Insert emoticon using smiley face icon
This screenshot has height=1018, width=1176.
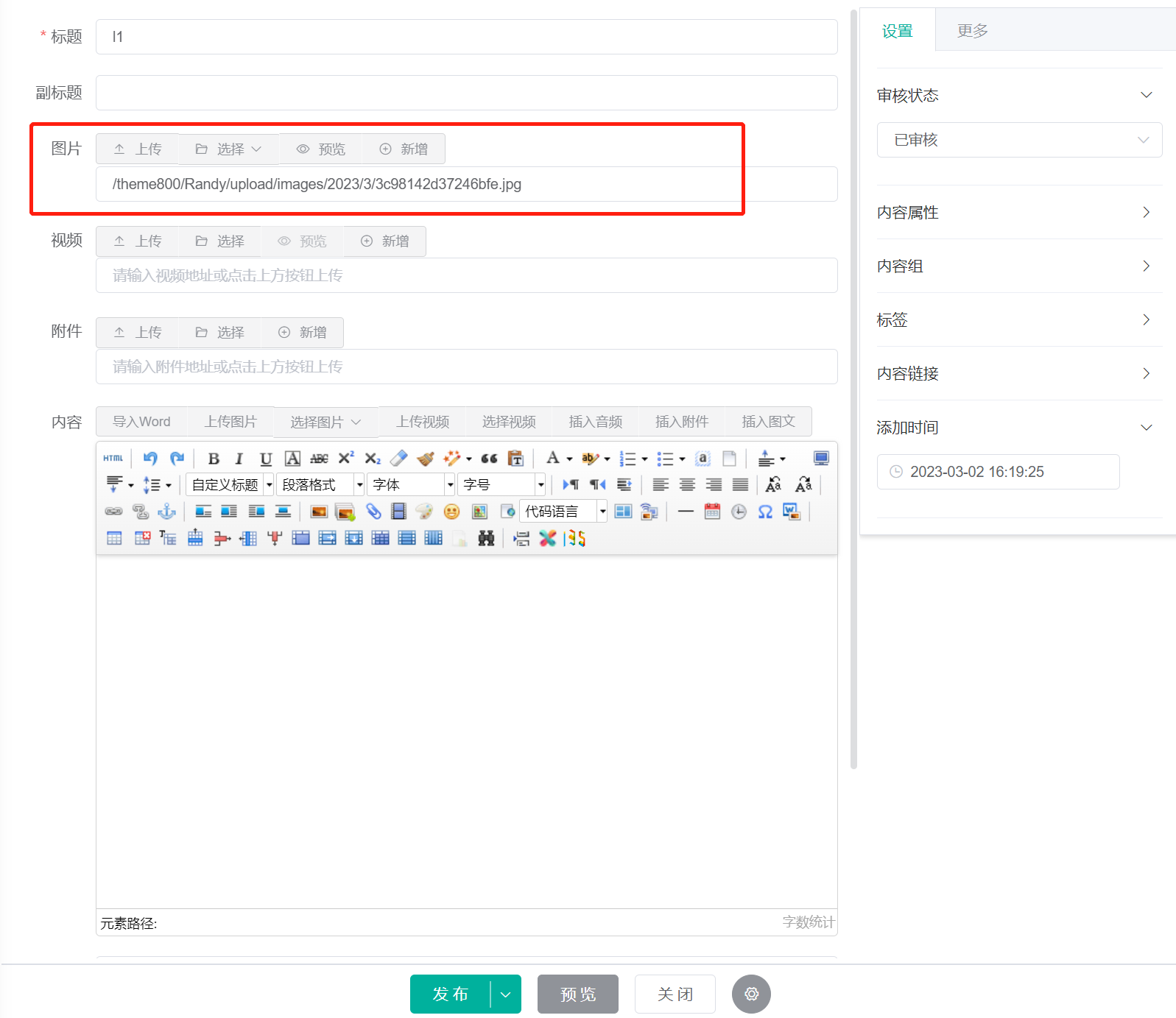451,512
